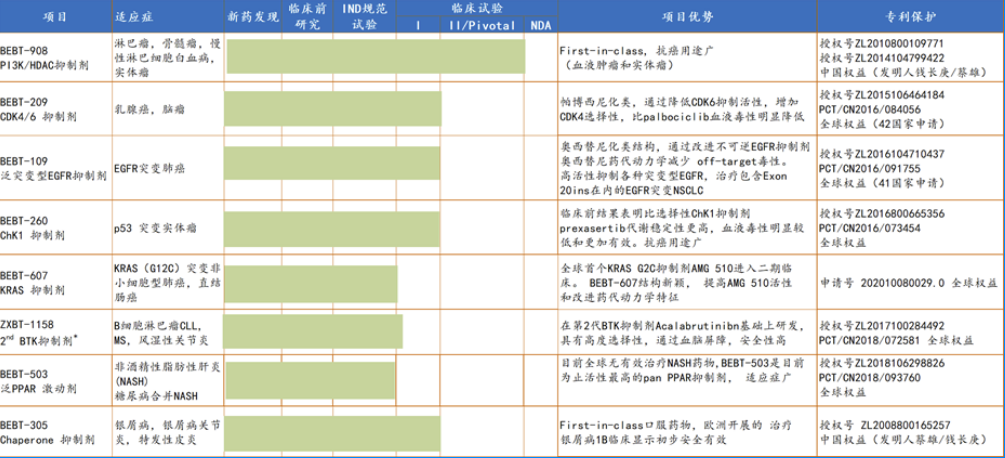Click 'prexasertib代谢稳定性更高' advantage line
The height and width of the screenshot is (458, 1005).
[635, 227]
